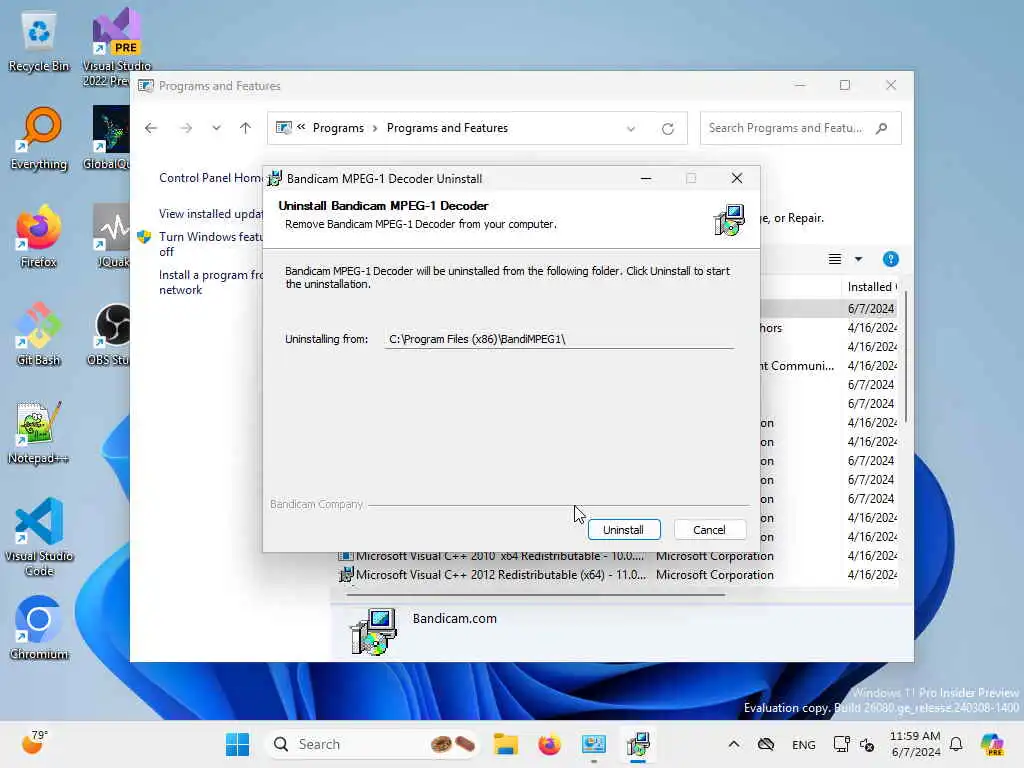Click the taskbar Search box
Viewport: 1024px width, 768px height.
(373, 744)
